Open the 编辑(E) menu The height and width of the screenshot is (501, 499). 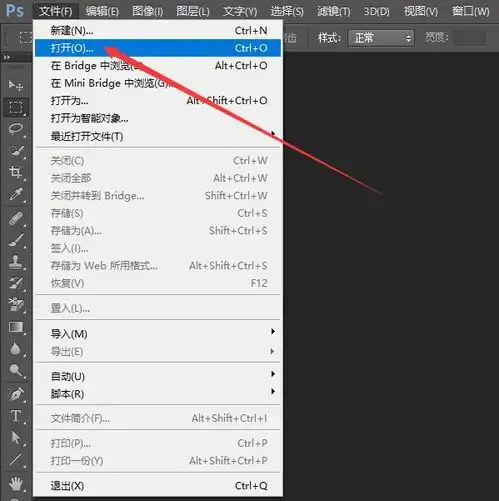102,11
